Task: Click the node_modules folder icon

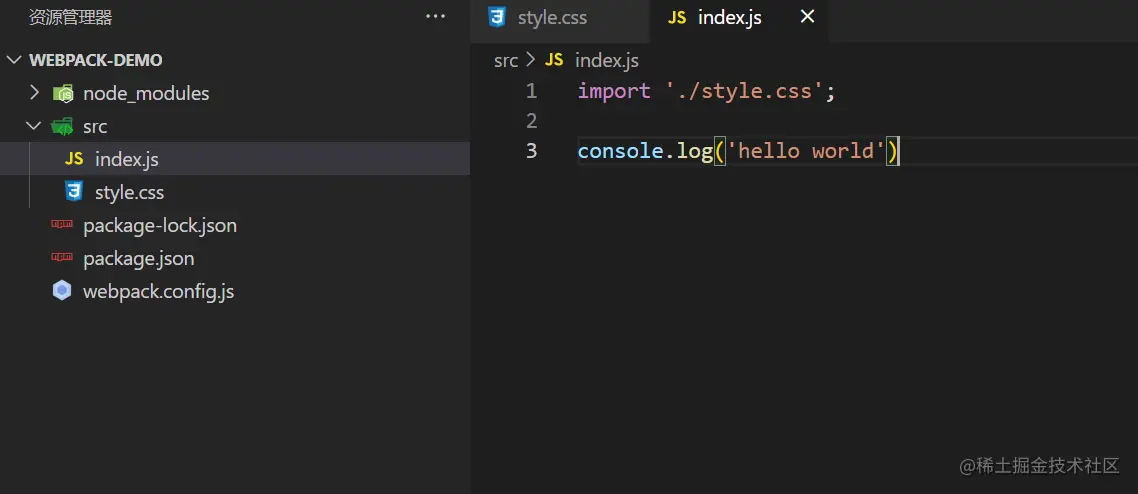Action: (x=63, y=93)
